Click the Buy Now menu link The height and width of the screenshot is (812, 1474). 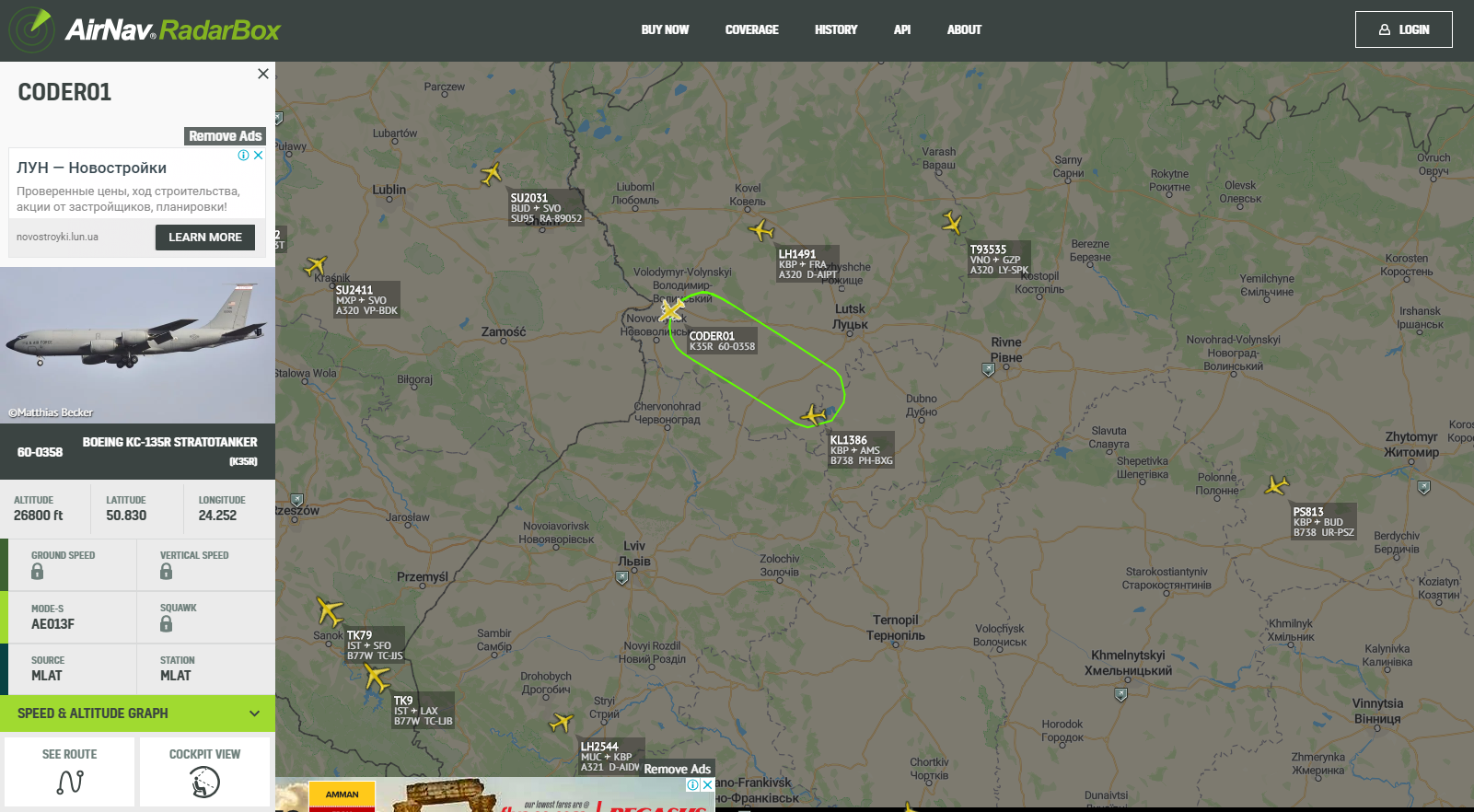[665, 29]
